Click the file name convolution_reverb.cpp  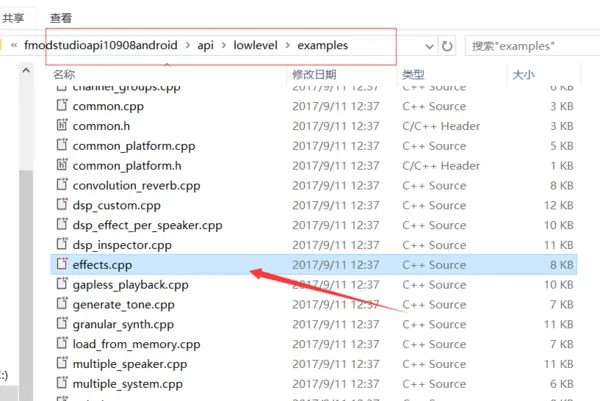136,186
